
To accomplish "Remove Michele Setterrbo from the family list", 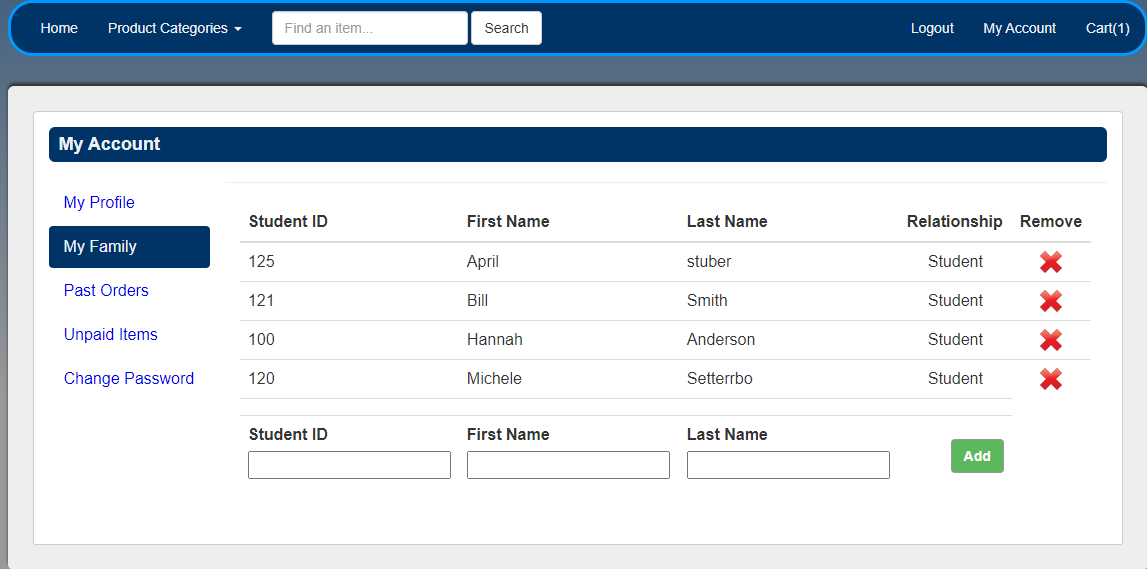I will pos(1050,379).
